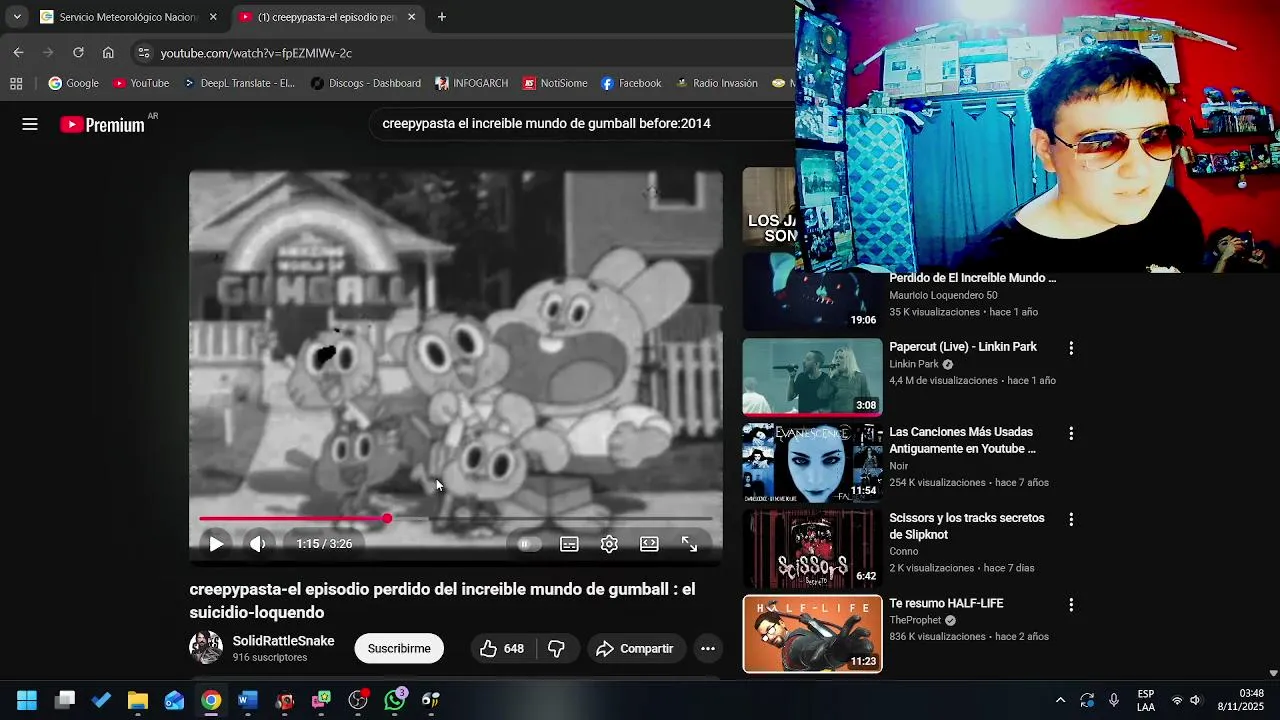Open the YouTube bookmark

coord(141,83)
